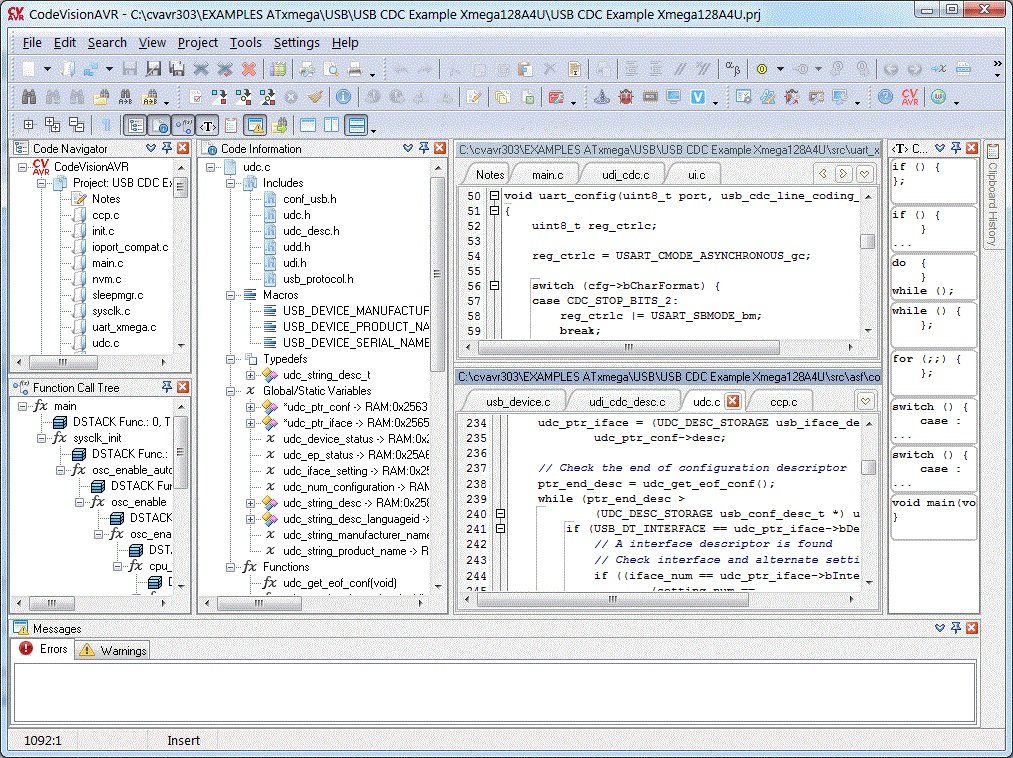Collapse the Functions node
1013x758 pixels.
pos(230,567)
